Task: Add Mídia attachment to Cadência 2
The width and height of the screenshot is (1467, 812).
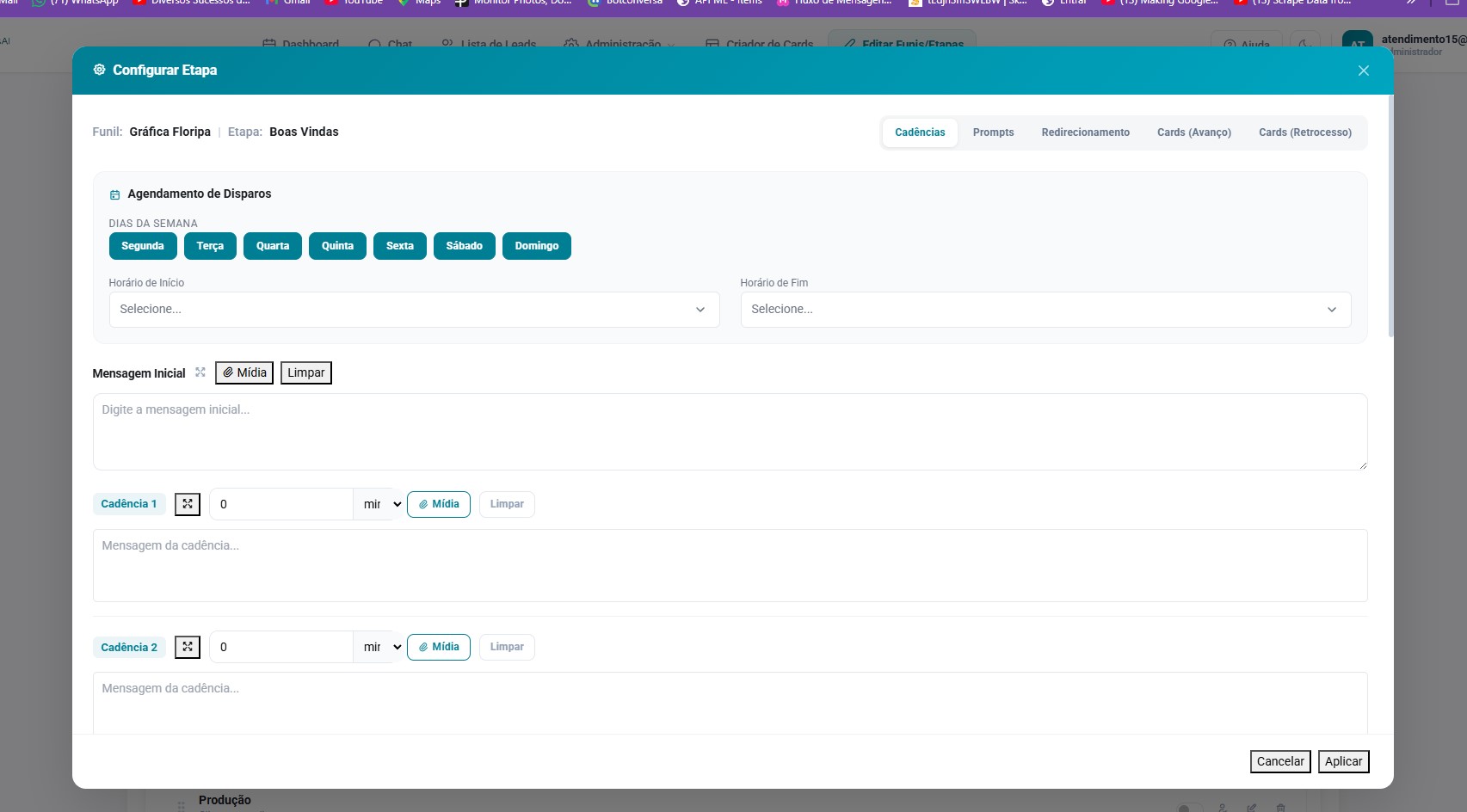Action: tap(438, 647)
